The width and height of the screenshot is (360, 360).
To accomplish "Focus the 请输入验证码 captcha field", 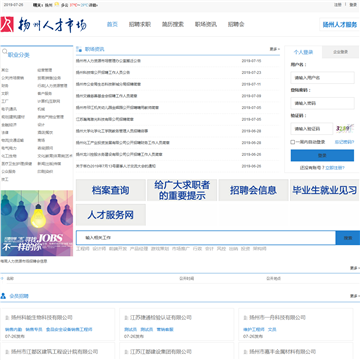I will (x=312, y=129).
